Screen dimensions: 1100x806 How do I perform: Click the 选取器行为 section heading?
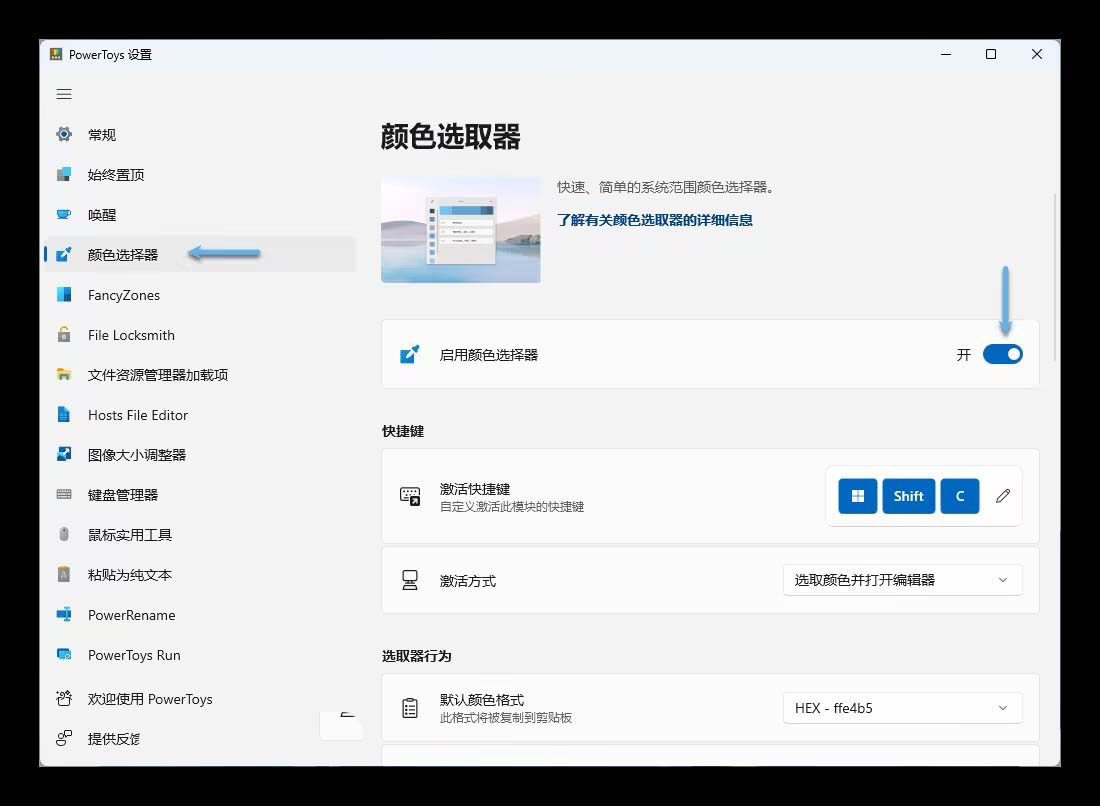(417, 656)
